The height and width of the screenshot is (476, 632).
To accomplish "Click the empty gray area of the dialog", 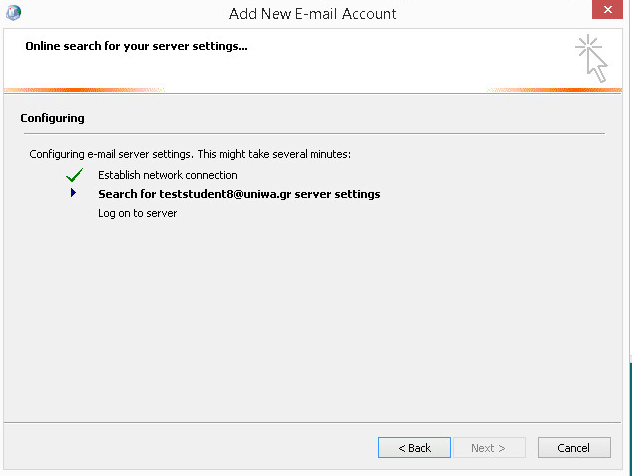I will [x=312, y=318].
